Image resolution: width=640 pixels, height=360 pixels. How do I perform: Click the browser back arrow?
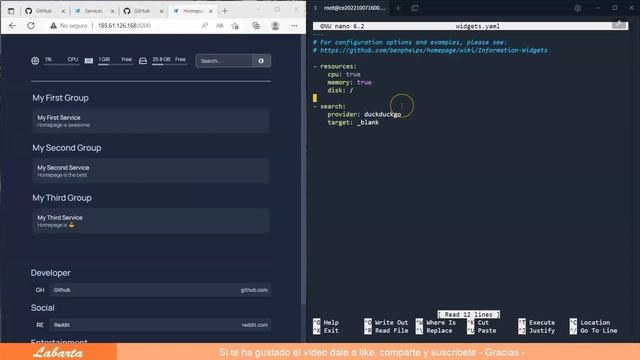[12, 25]
